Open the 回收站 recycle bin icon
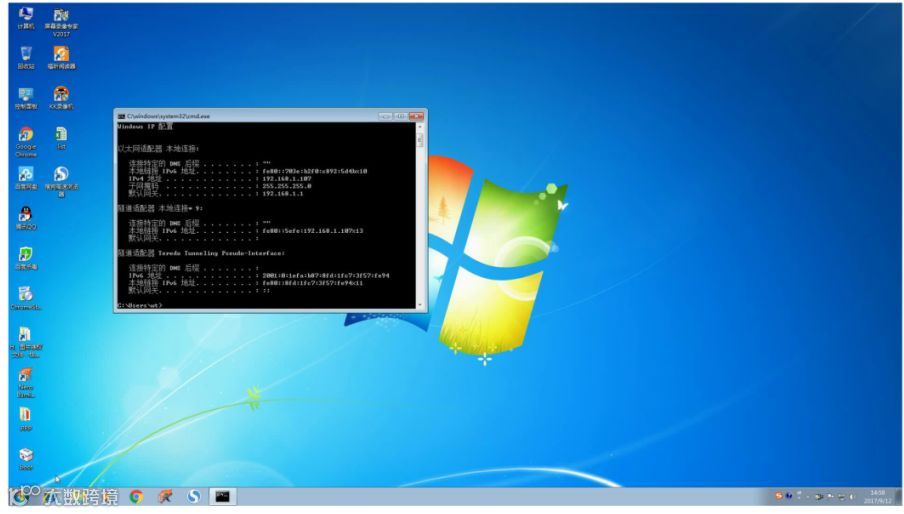This screenshot has width=904, height=514. (x=26, y=58)
